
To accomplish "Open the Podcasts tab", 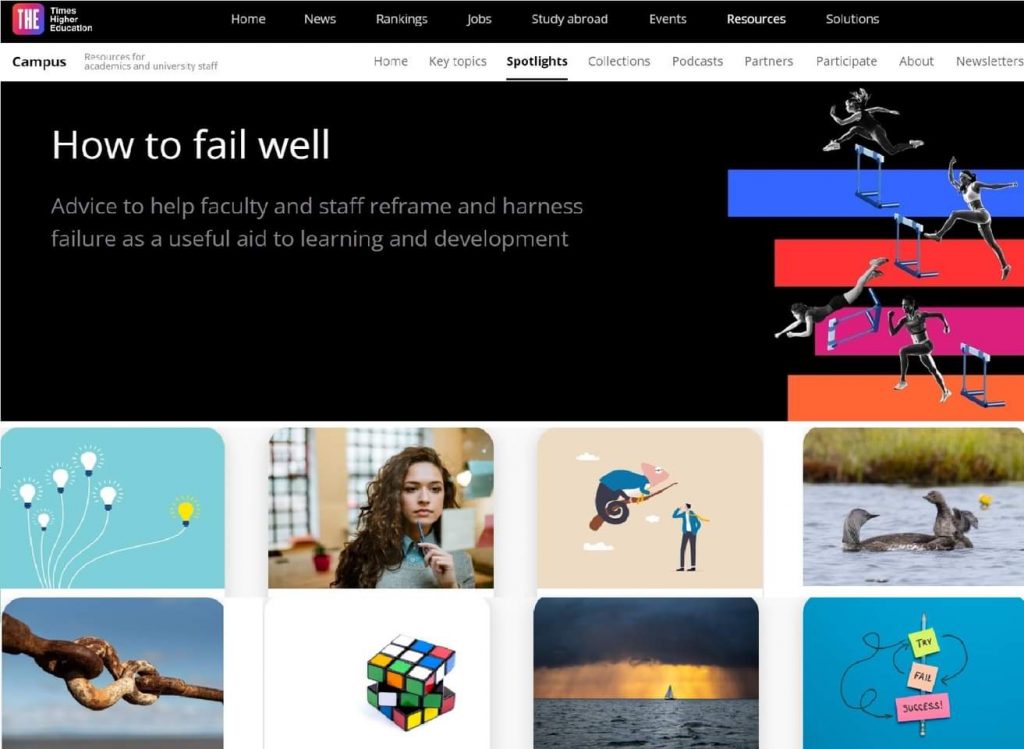I will tap(697, 61).
